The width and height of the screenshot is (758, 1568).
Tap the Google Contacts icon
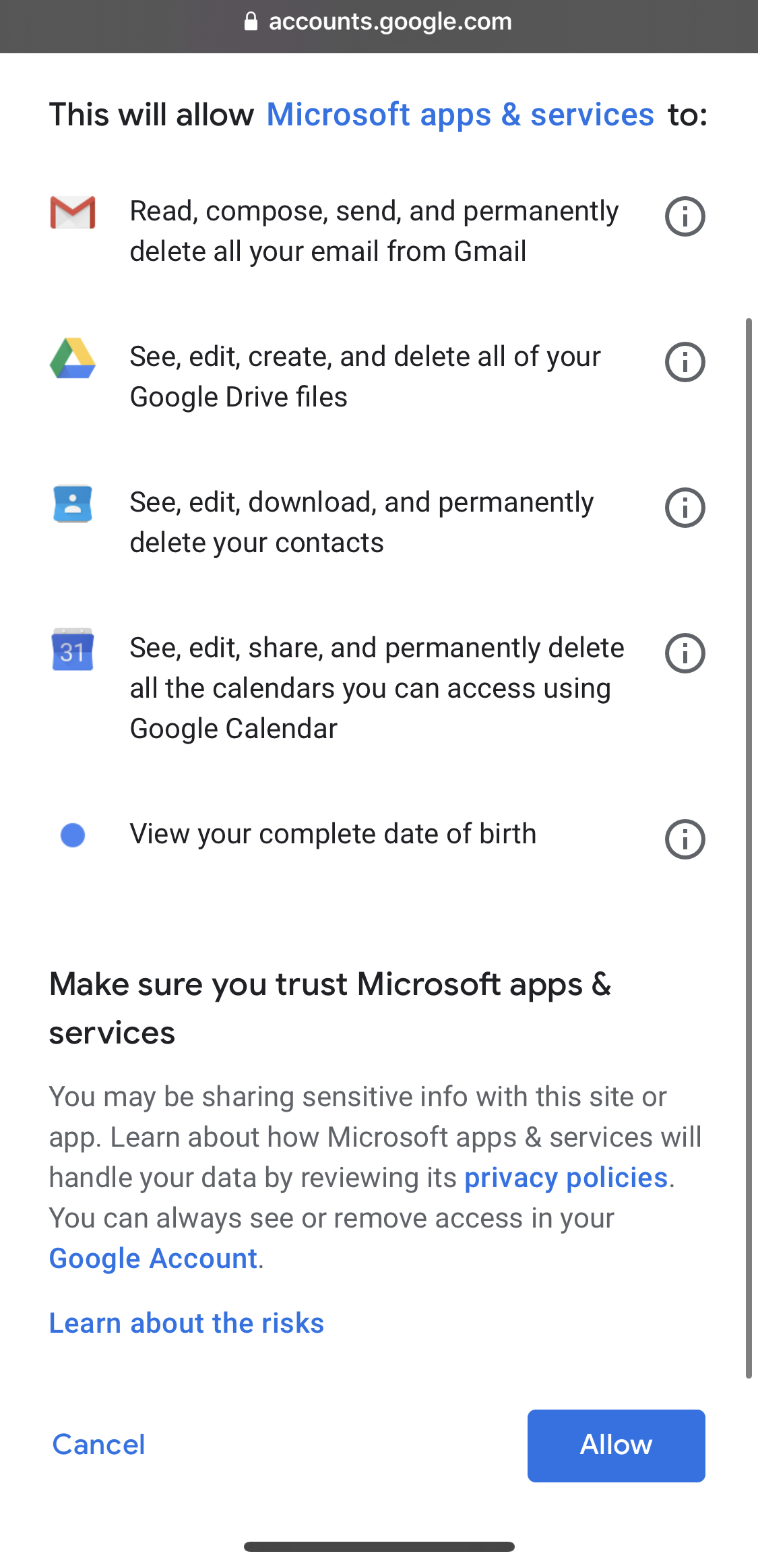[x=73, y=504]
